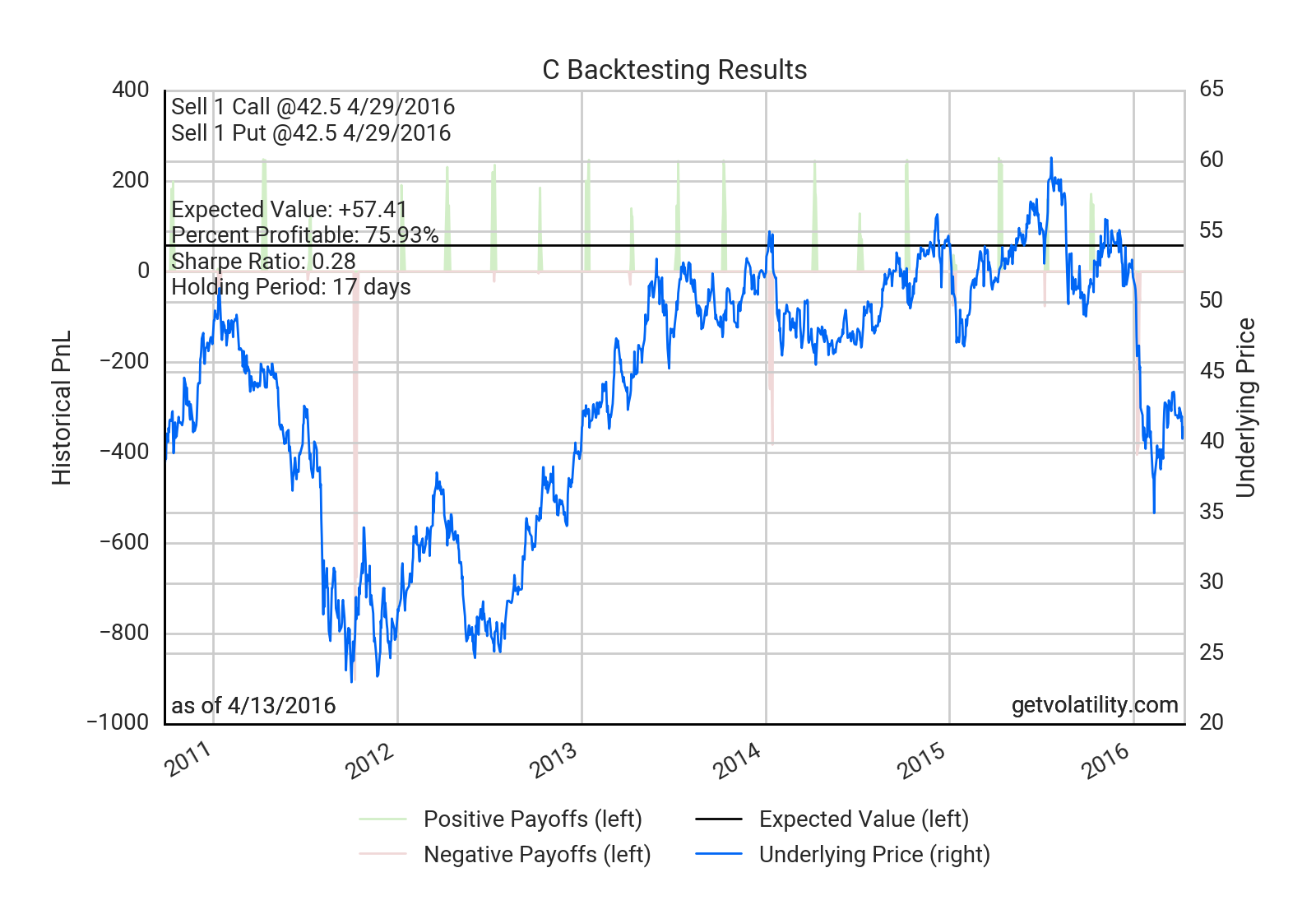
Task: Click the 65 tick on the price axis
Action: point(1212,89)
